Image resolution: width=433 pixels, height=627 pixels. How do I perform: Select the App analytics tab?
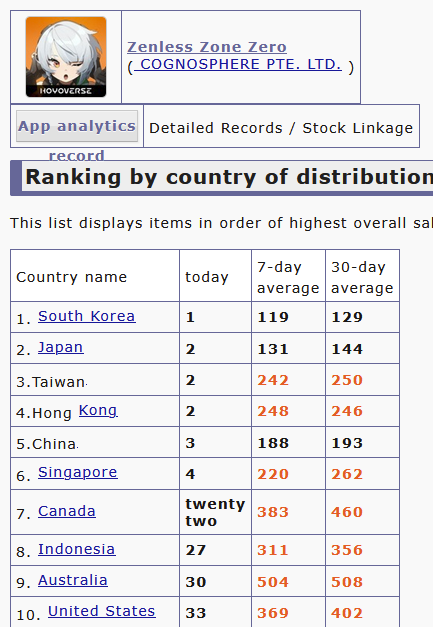pyautogui.click(x=77, y=126)
